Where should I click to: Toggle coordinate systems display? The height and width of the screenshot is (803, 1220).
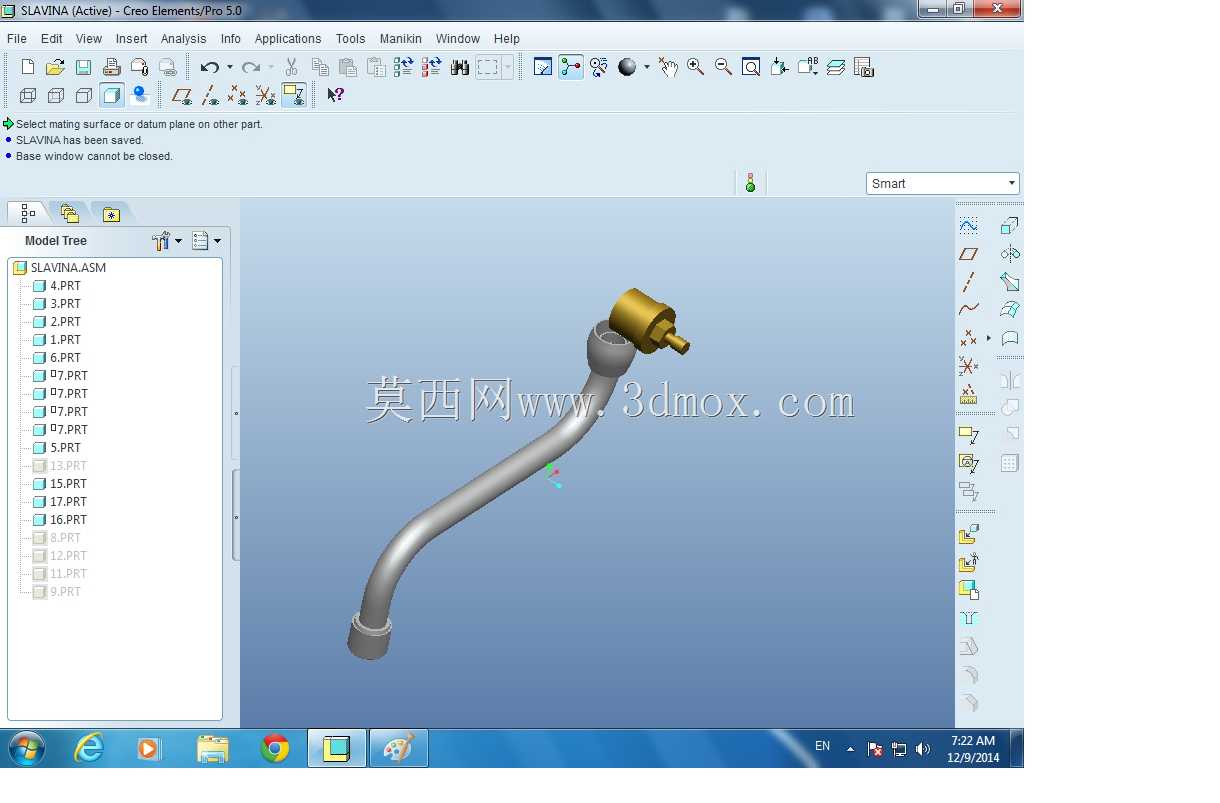(266, 95)
